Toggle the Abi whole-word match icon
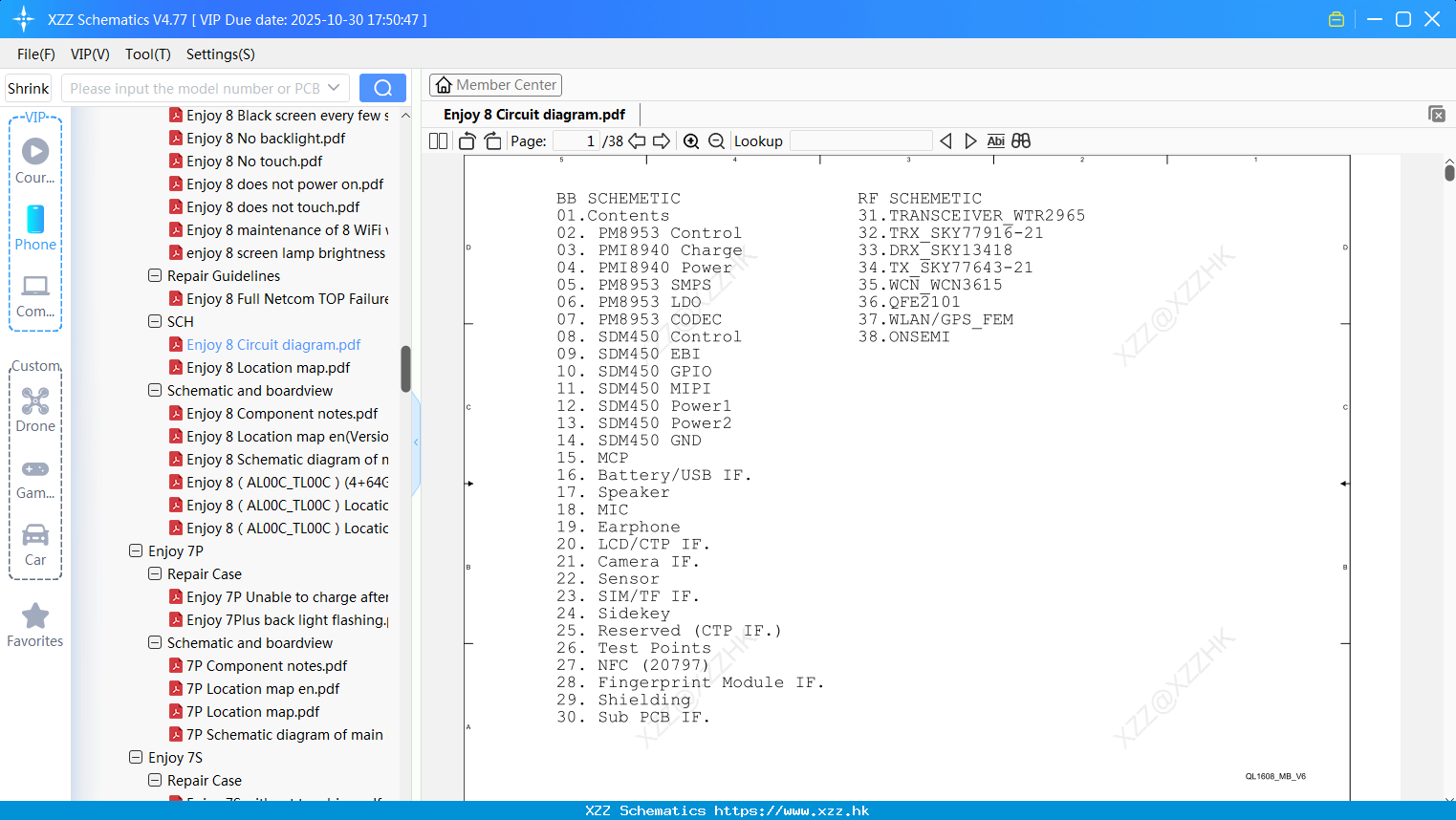This screenshot has width=1456, height=820. [995, 141]
